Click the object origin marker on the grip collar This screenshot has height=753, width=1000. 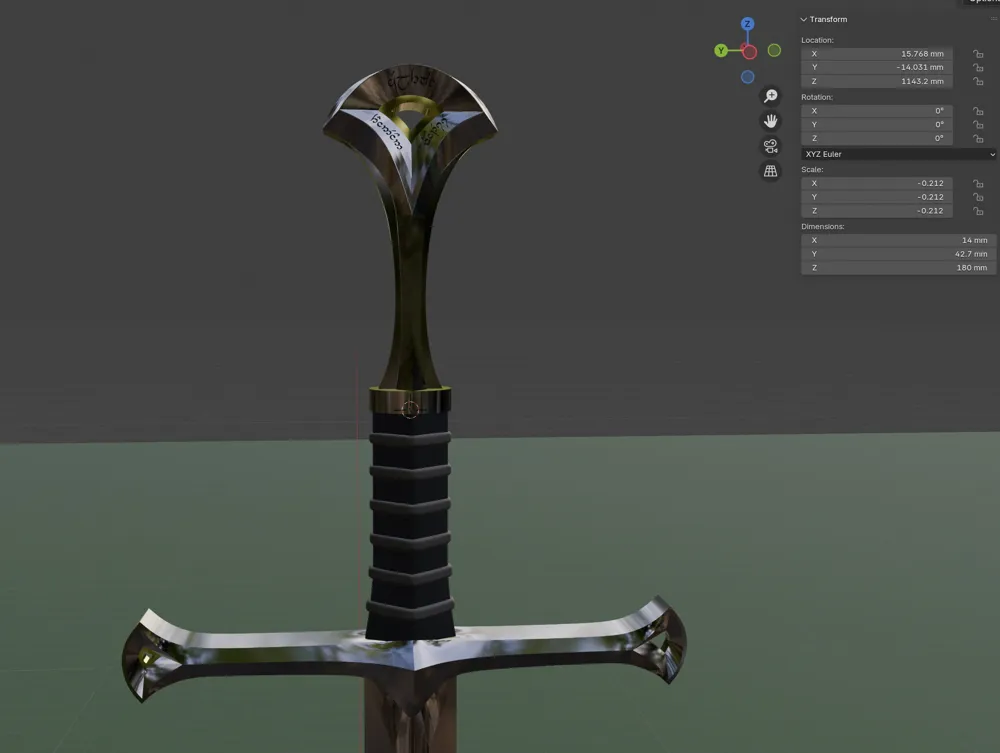tap(410, 409)
